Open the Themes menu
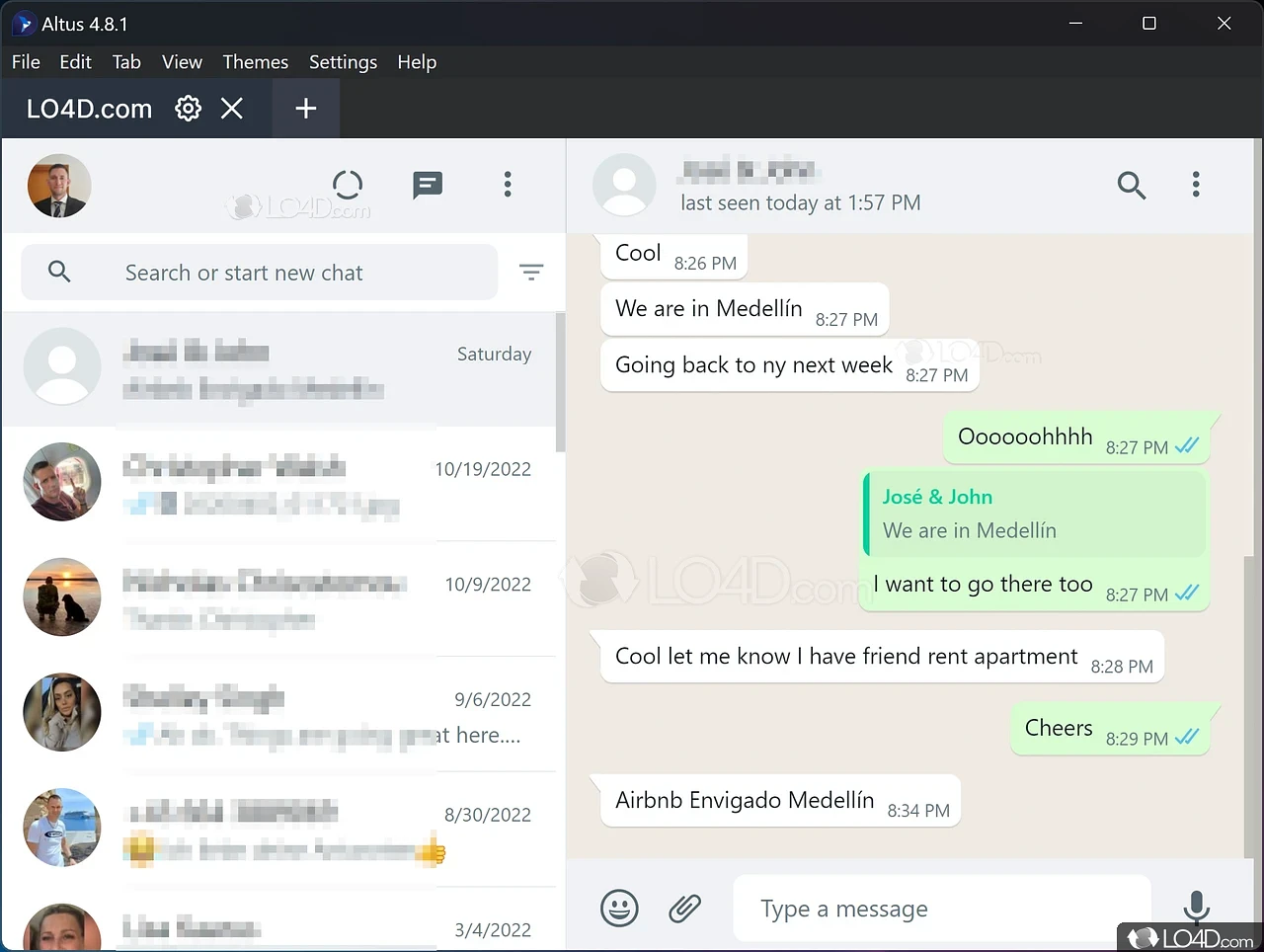Screen dimensions: 1264x952 pyautogui.click(x=256, y=62)
